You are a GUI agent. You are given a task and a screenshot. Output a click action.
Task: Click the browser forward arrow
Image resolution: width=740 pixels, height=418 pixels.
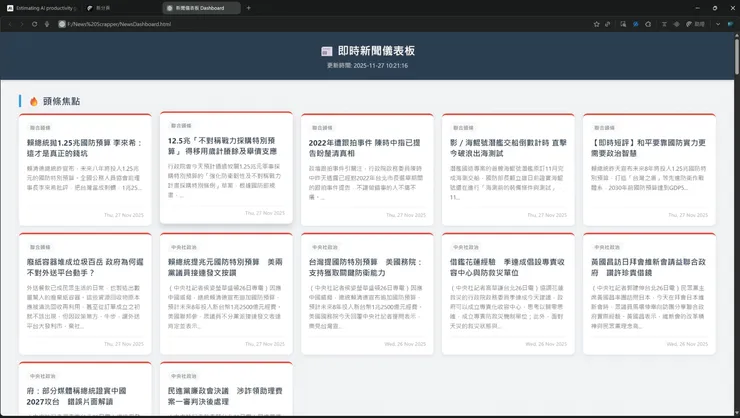(22, 24)
